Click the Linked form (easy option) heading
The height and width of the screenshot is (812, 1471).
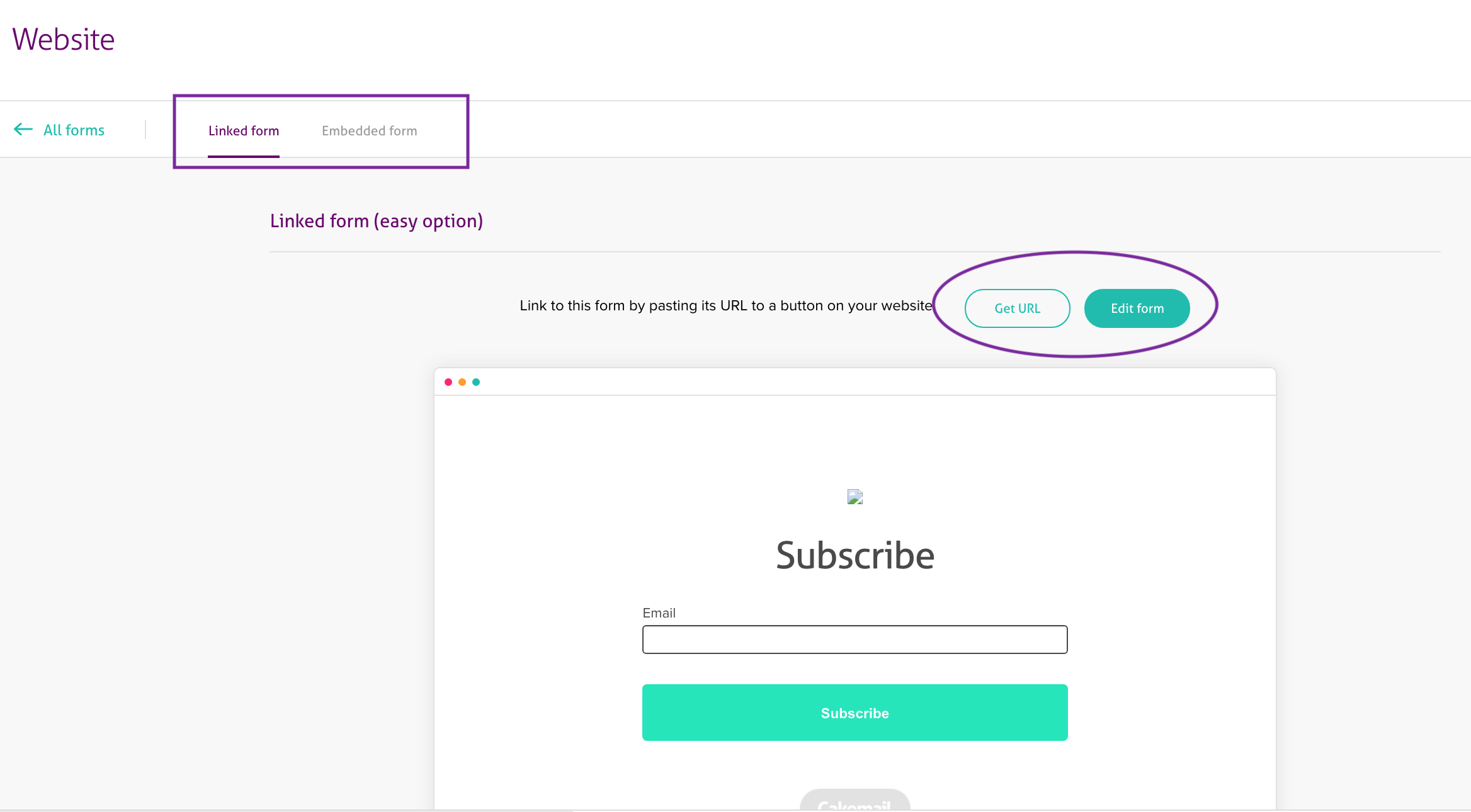pos(377,221)
